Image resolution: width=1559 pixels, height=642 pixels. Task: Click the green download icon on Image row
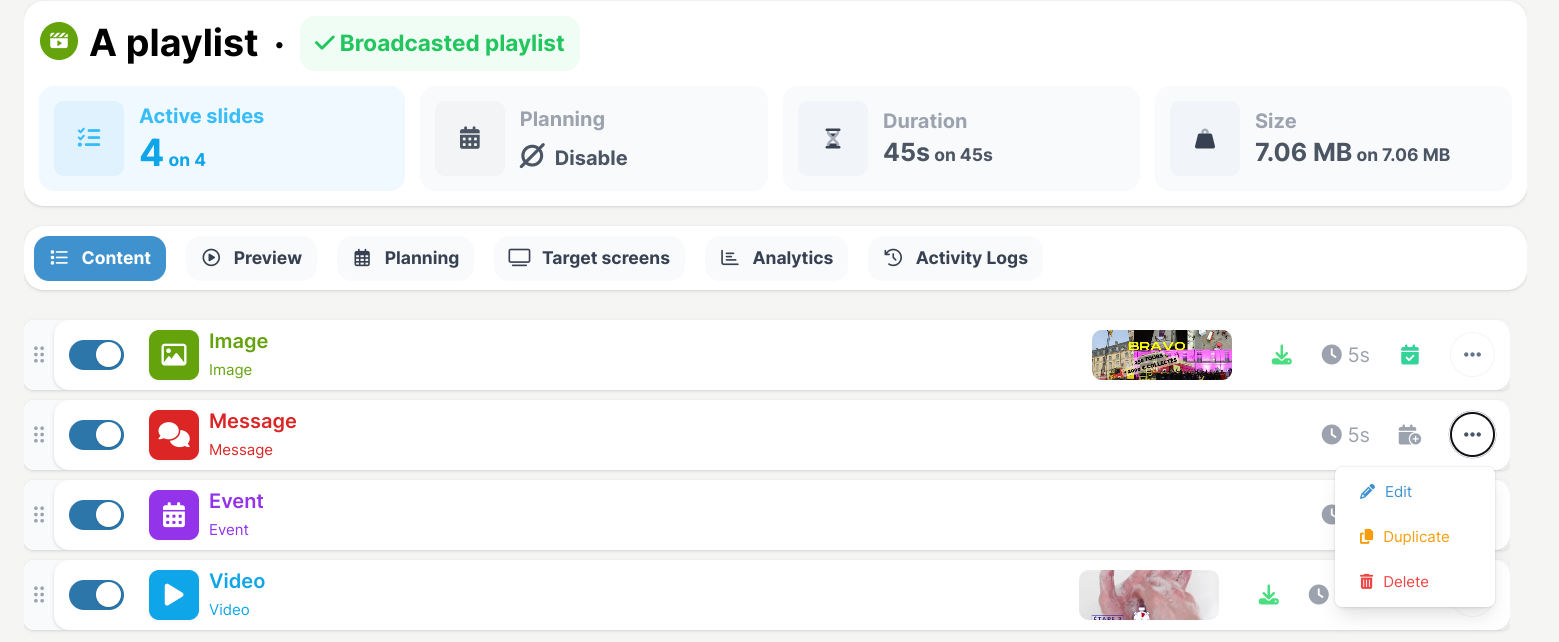pyautogui.click(x=1281, y=355)
